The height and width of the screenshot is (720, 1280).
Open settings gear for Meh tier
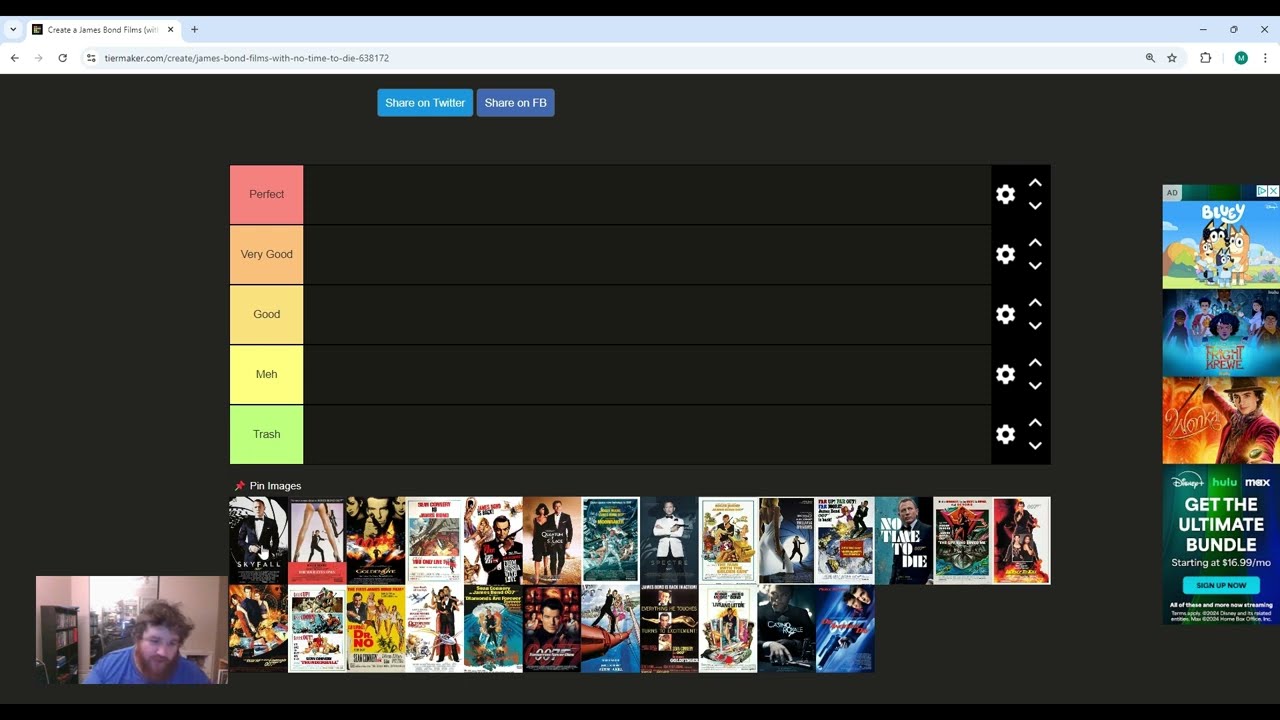[1006, 375]
